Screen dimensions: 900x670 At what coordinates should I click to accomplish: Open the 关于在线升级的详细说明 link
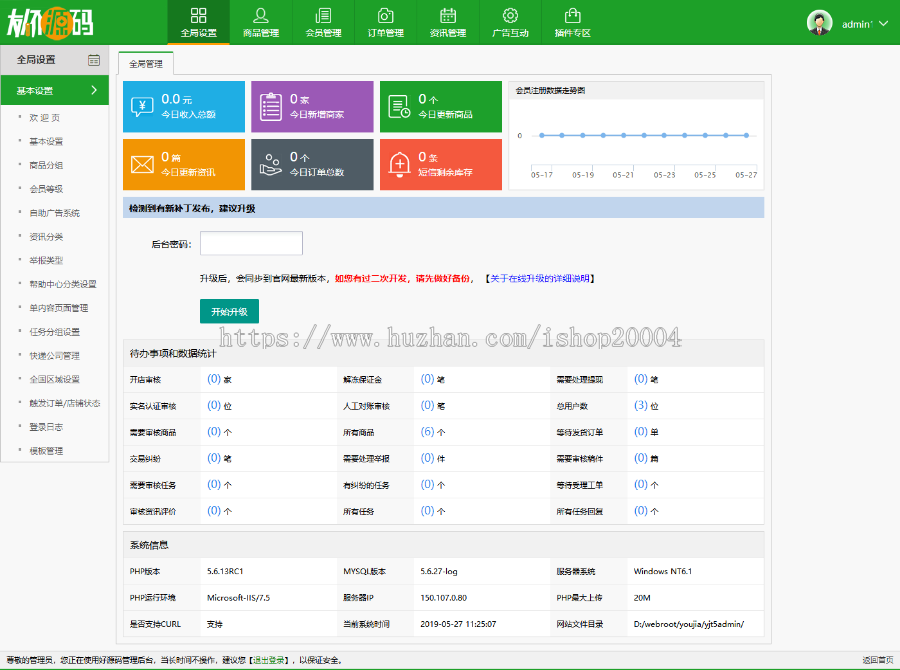pos(540,278)
